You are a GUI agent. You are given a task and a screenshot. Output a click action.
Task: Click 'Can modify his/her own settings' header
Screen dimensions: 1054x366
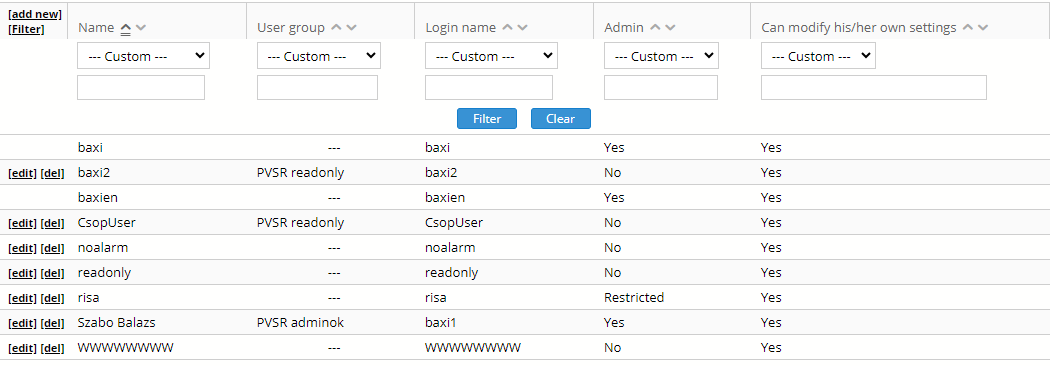point(858,28)
